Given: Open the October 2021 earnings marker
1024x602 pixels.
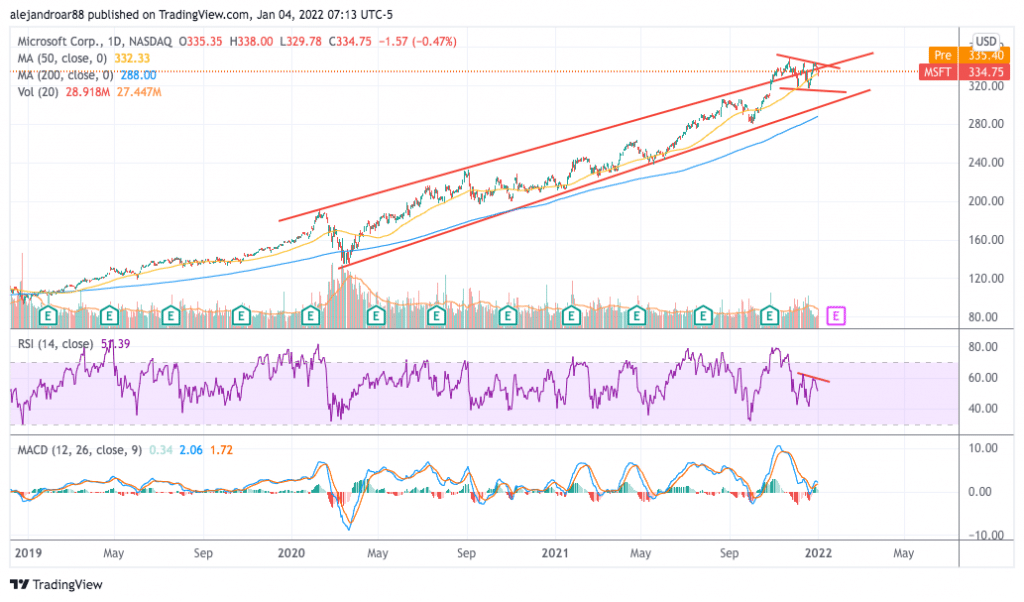Looking at the screenshot, I should [770, 317].
